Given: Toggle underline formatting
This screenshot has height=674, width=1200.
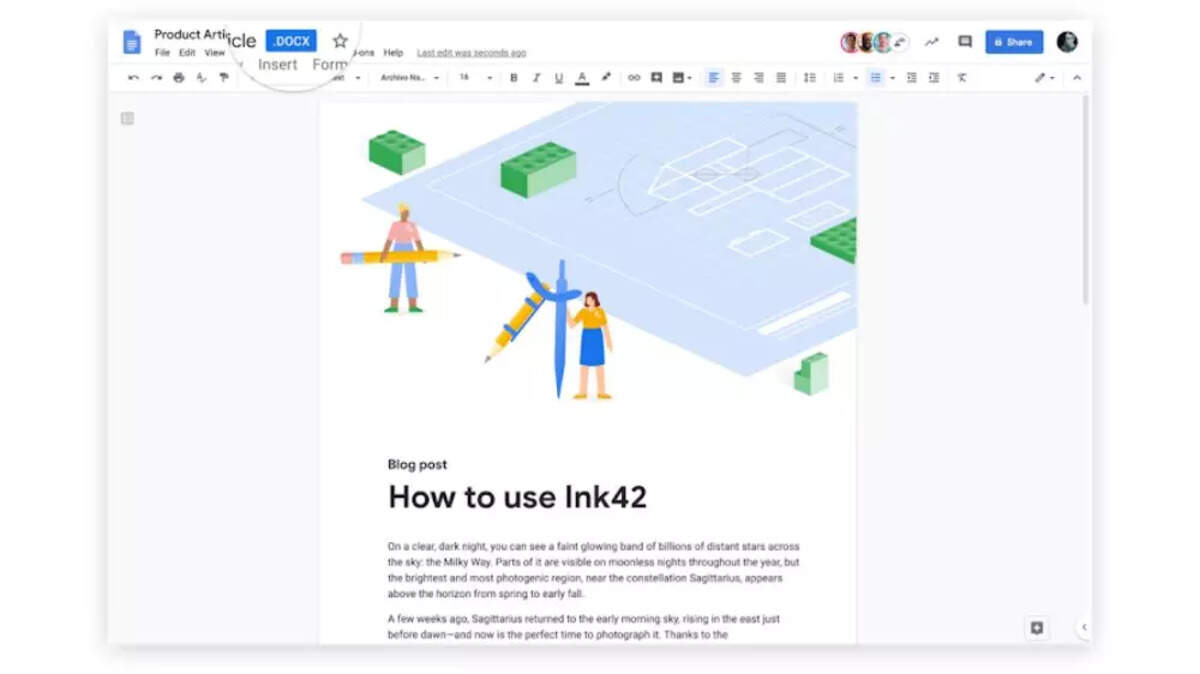Looking at the screenshot, I should (558, 77).
